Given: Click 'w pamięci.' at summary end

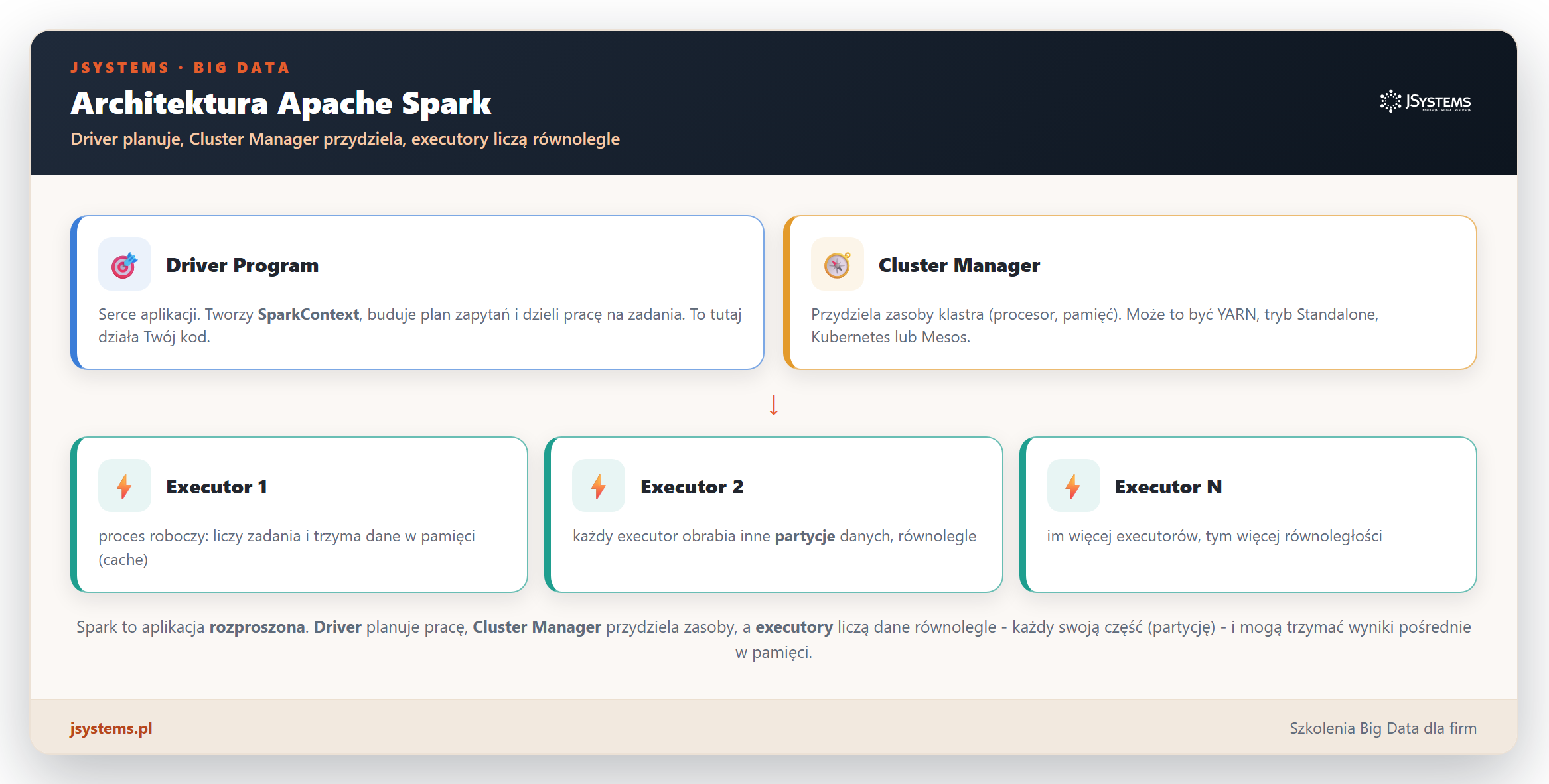Looking at the screenshot, I should [x=774, y=653].
